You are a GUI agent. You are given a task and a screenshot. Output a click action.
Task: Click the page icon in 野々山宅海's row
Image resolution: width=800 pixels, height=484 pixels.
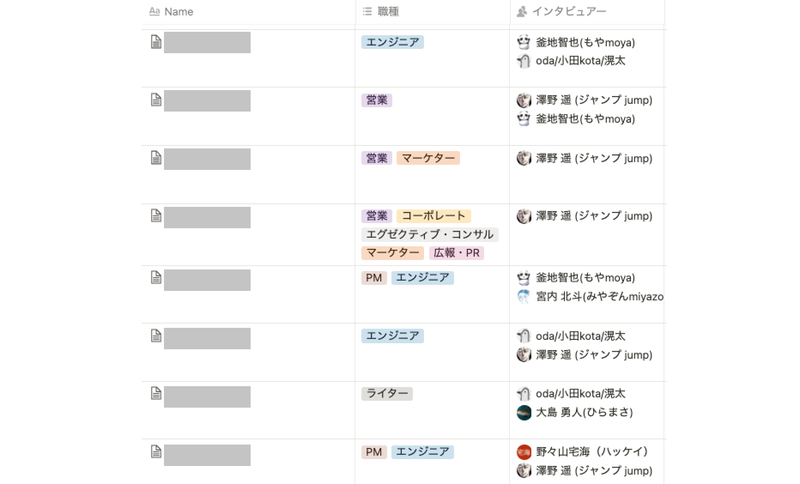pos(156,452)
